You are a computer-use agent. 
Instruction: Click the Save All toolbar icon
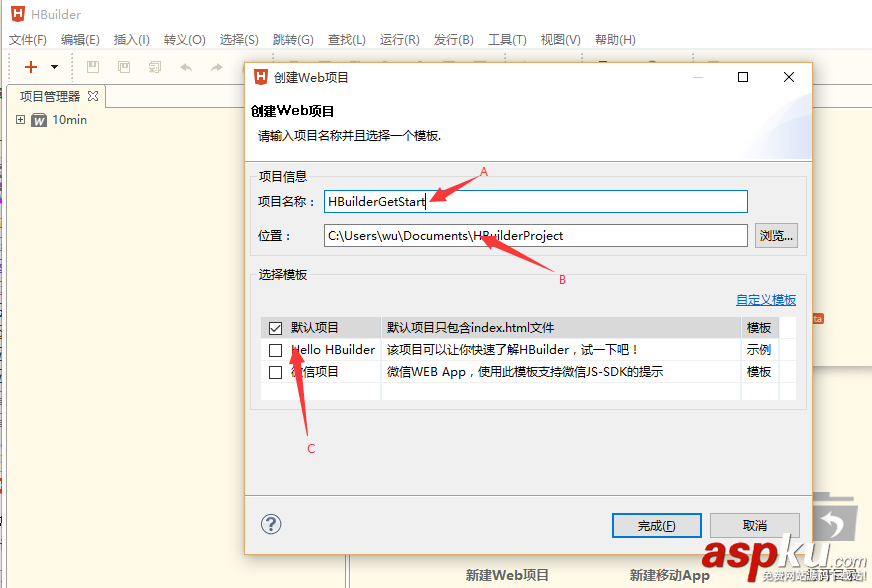pos(155,67)
